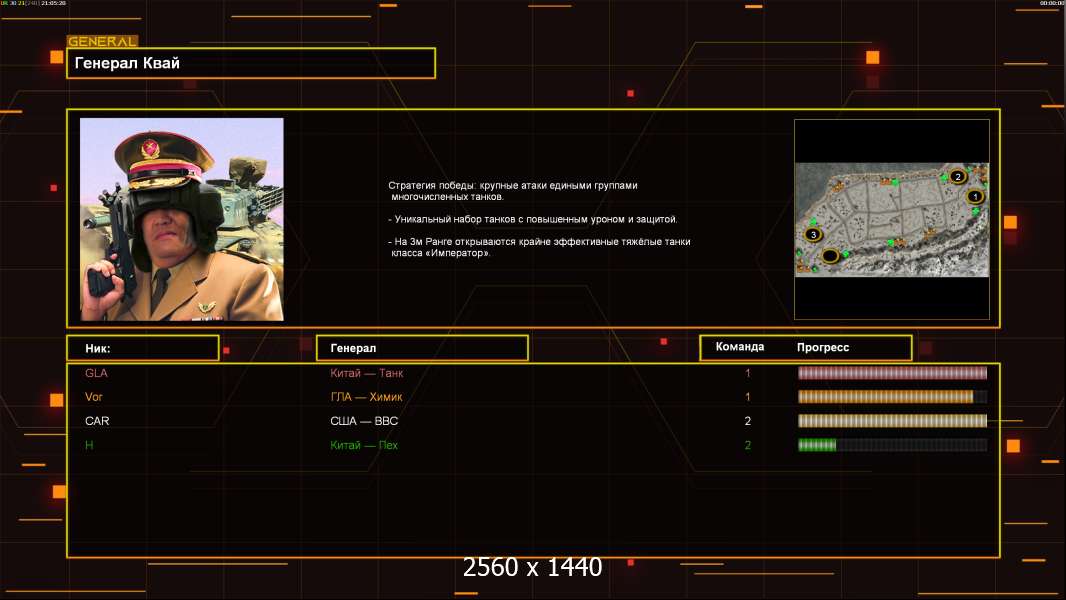1066x600 pixels.
Task: Select player Vor in the list
Action: point(94,397)
